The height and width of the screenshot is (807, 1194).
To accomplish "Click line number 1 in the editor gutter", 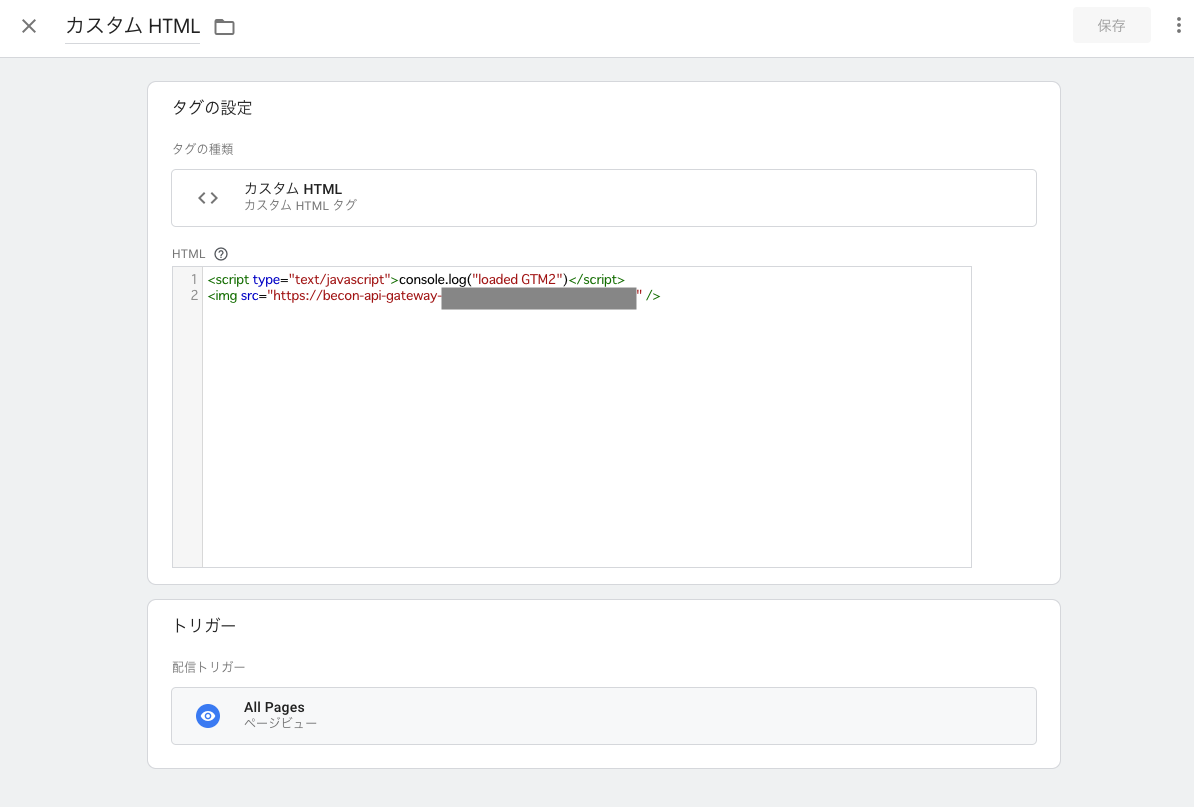I will 194,279.
